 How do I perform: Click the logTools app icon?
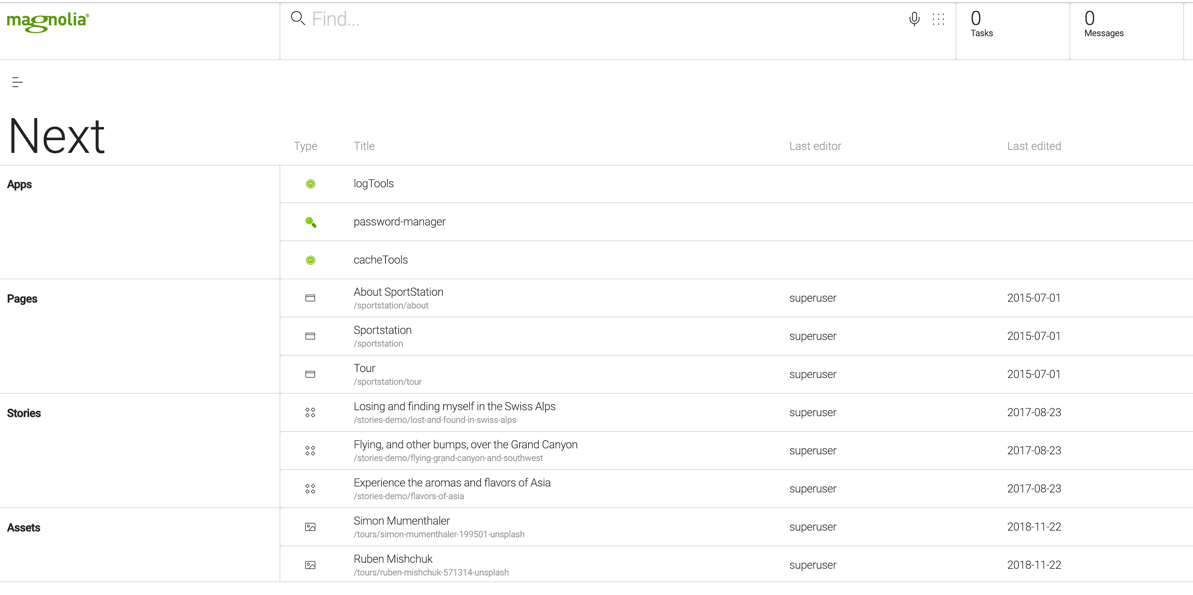click(310, 184)
